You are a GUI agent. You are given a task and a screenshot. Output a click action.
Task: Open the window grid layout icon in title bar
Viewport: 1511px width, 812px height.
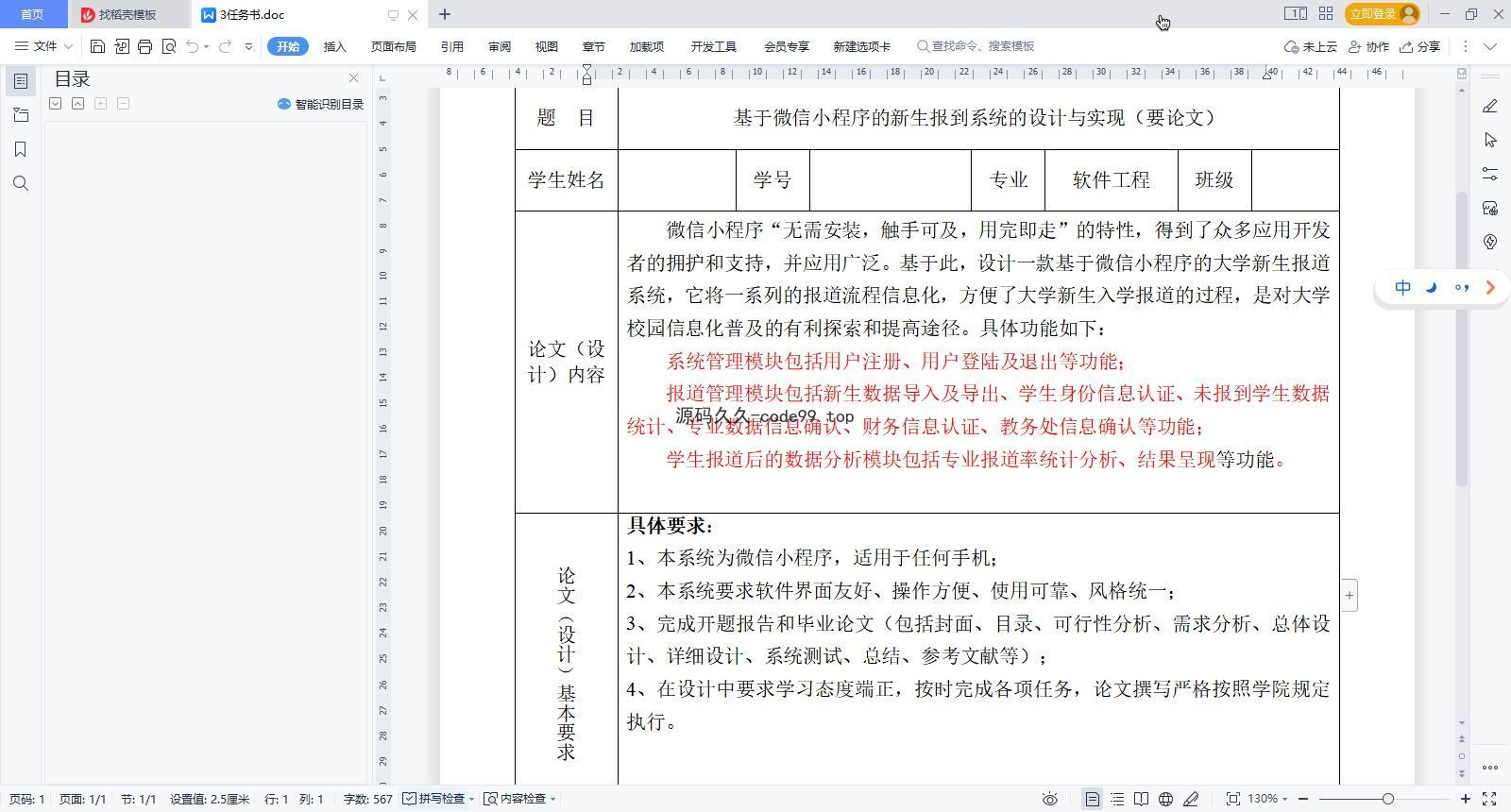coord(1326,13)
